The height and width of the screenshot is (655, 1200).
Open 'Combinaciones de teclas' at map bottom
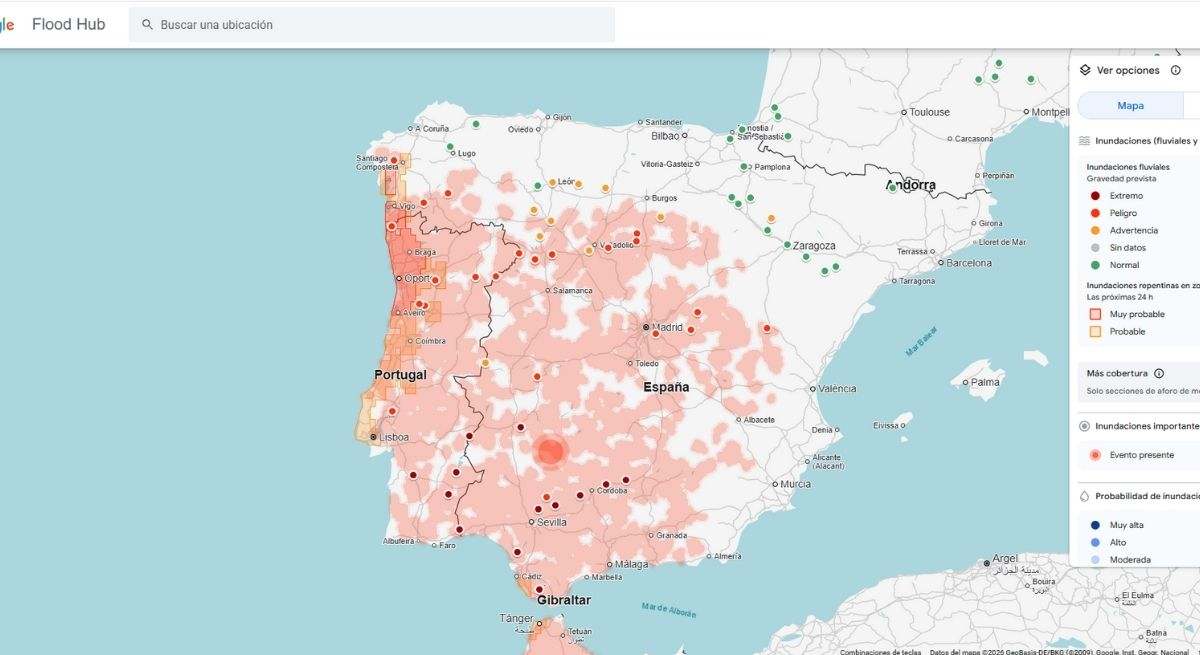coord(881,652)
